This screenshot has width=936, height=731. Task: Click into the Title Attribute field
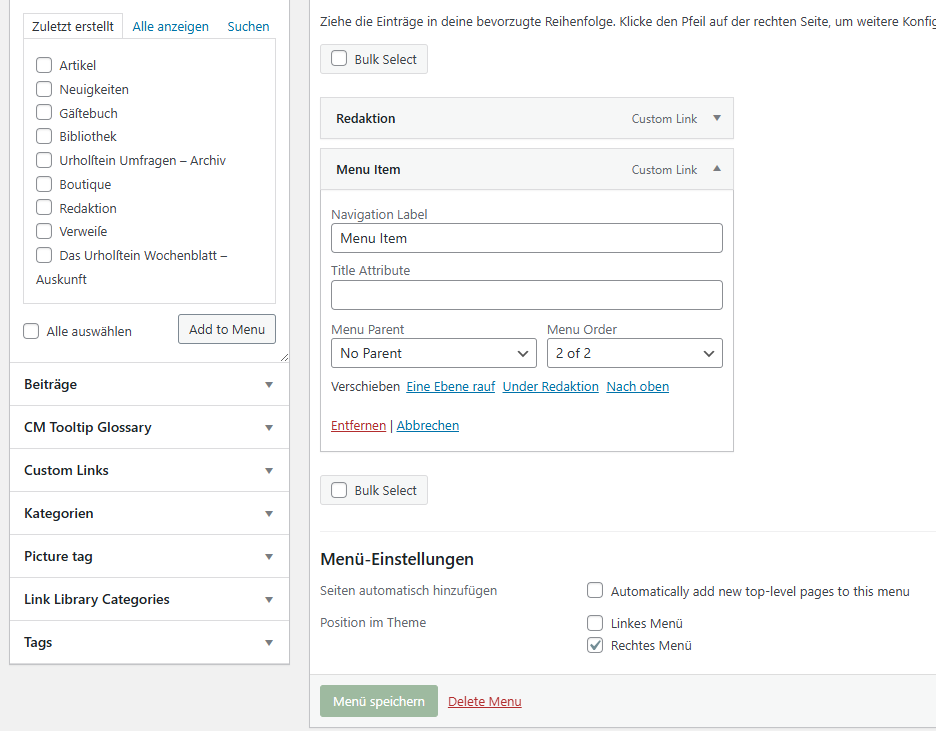(526, 295)
